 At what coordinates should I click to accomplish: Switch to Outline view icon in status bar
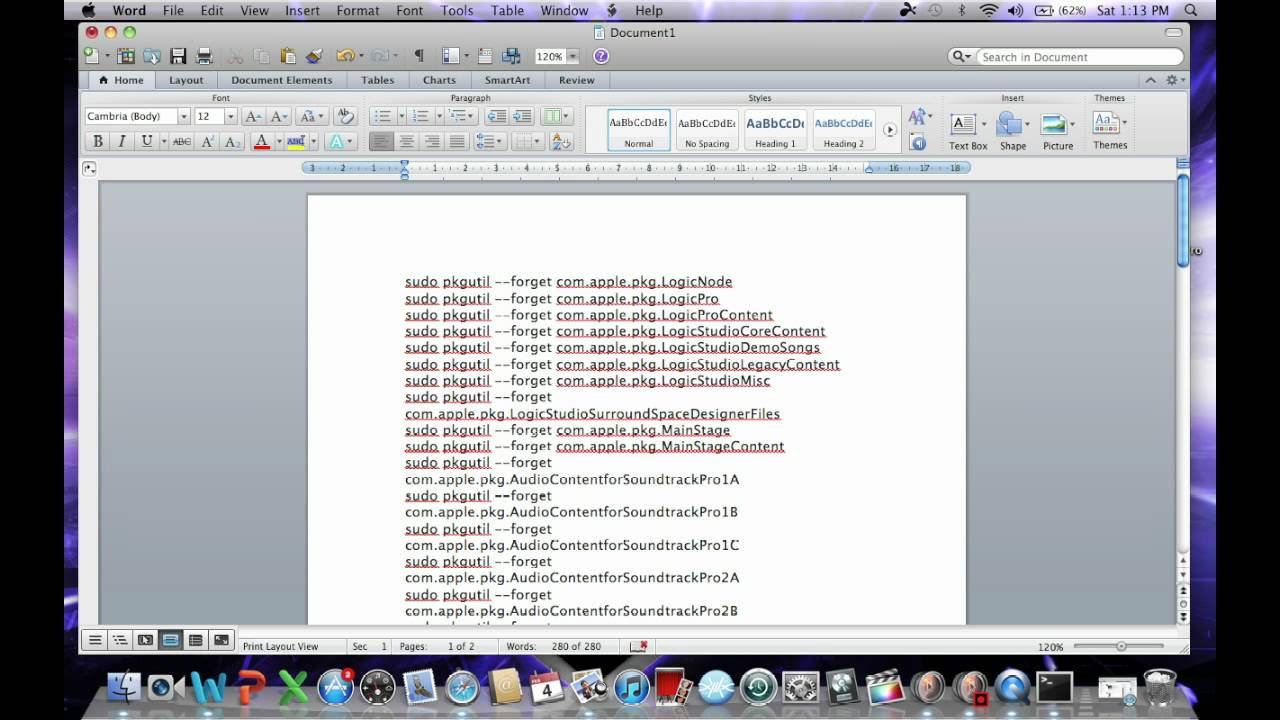(120, 640)
